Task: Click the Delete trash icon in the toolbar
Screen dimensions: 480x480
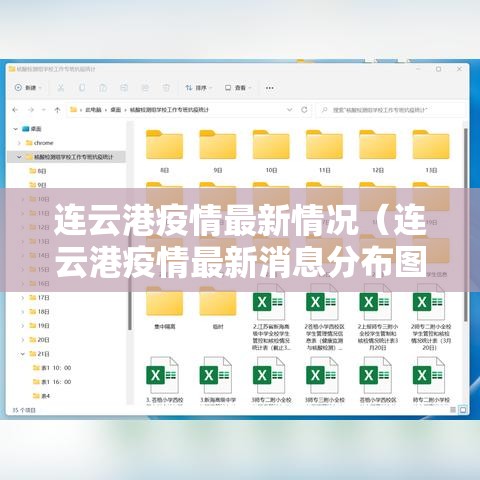Action: (166, 88)
